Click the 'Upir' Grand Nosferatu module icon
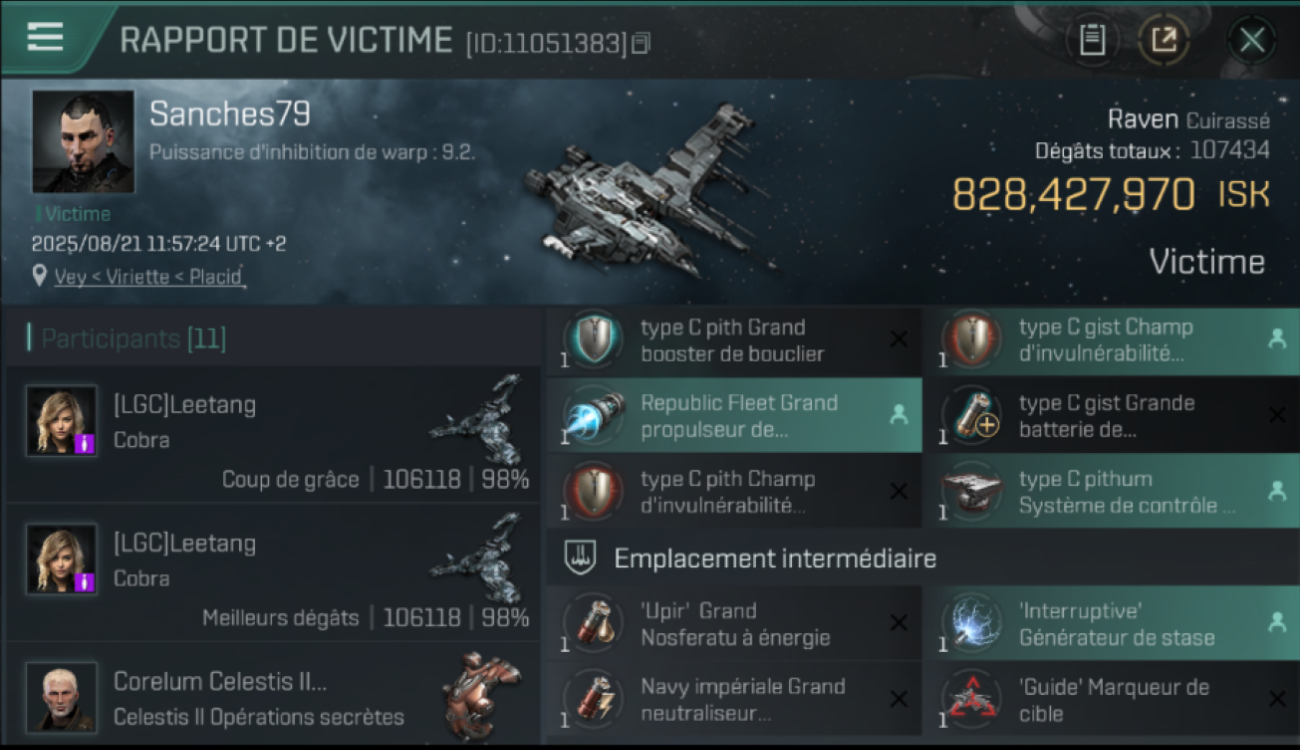The width and height of the screenshot is (1300, 750). pyautogui.click(x=588, y=623)
